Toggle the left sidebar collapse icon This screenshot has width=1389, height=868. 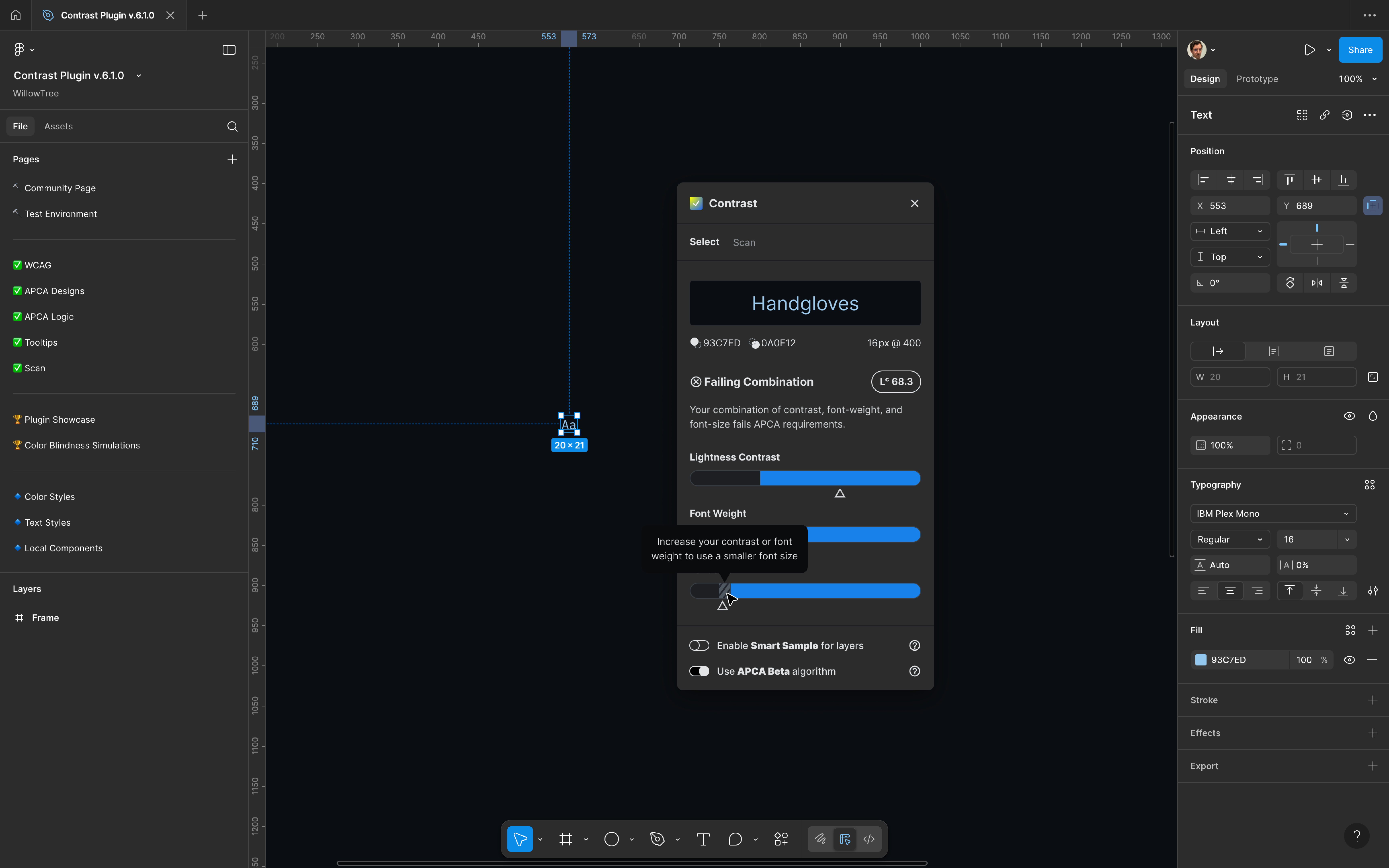229,50
